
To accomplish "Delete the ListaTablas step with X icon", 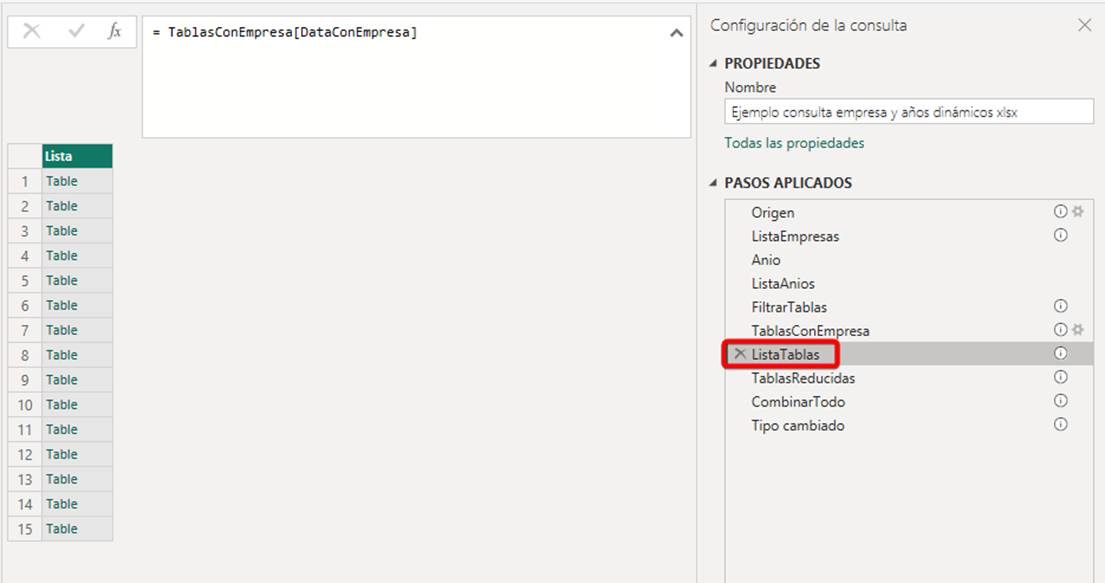I will (x=740, y=354).
